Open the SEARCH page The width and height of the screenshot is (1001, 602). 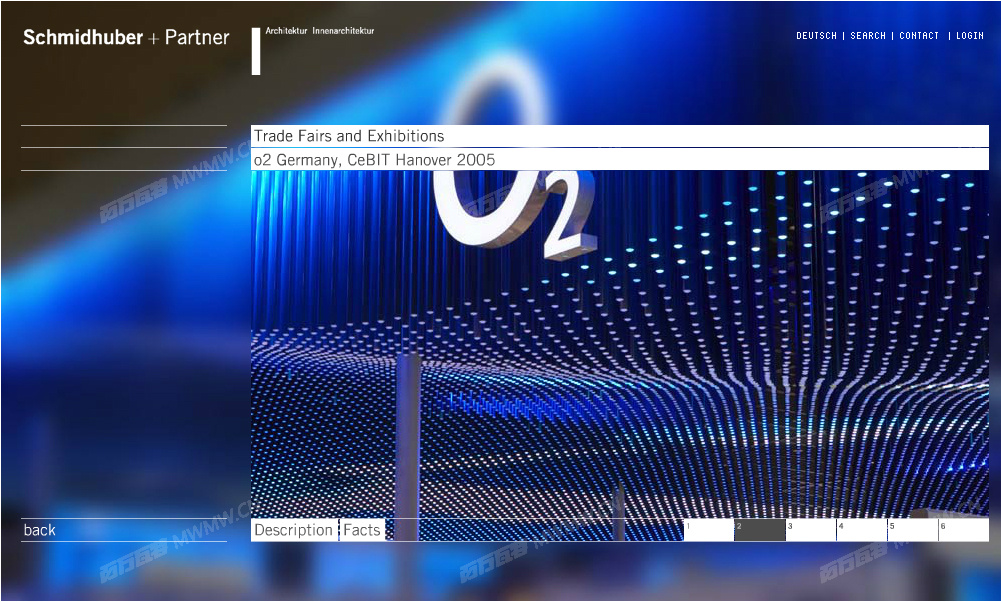[x=868, y=36]
